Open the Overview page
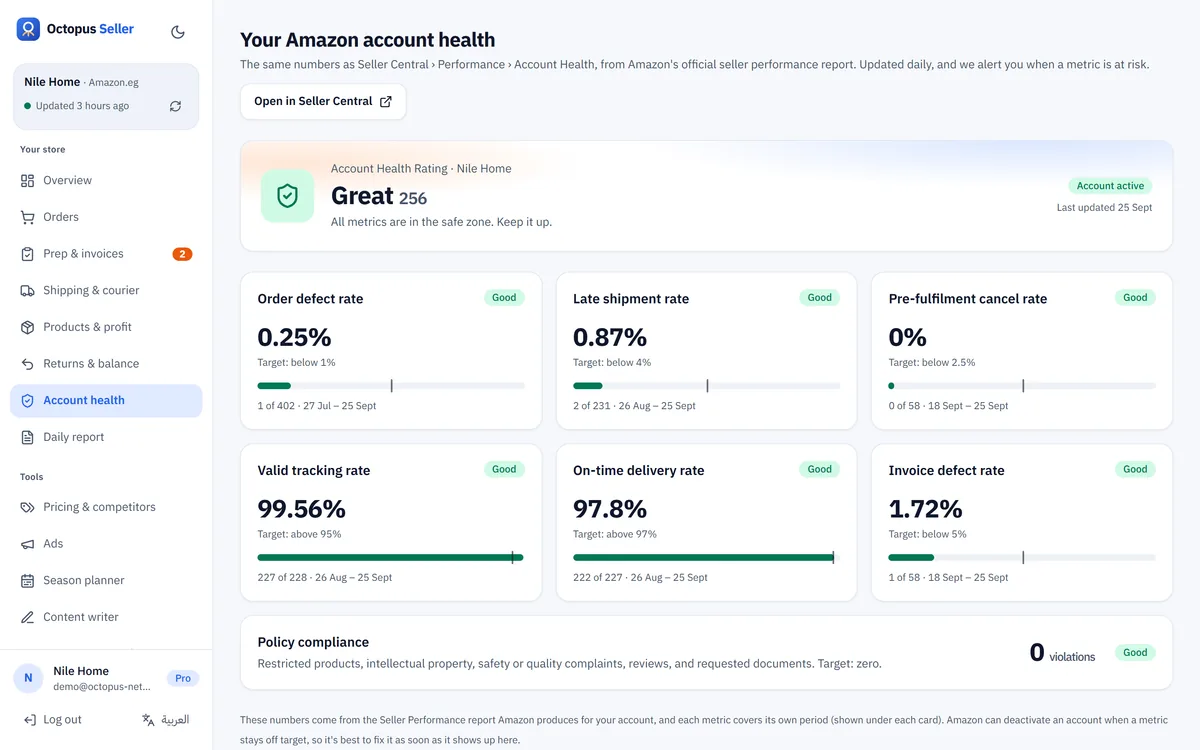 tap(106, 180)
